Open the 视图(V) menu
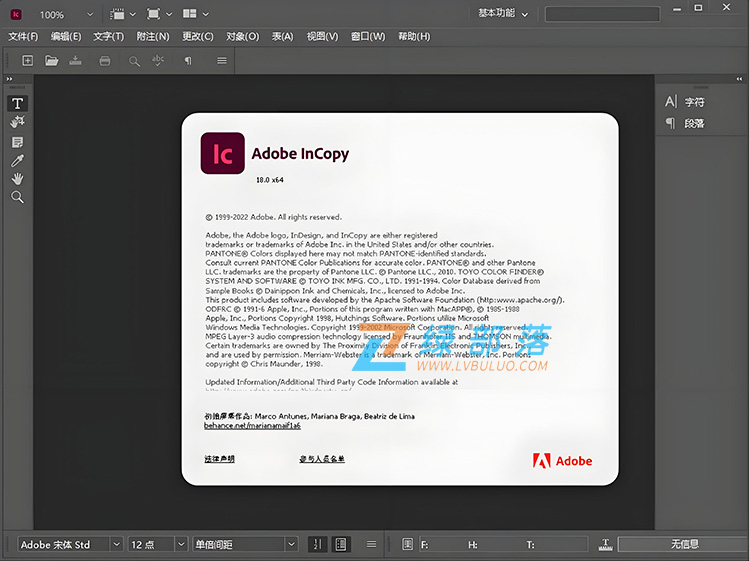Image resolution: width=750 pixels, height=561 pixels. coord(322,36)
